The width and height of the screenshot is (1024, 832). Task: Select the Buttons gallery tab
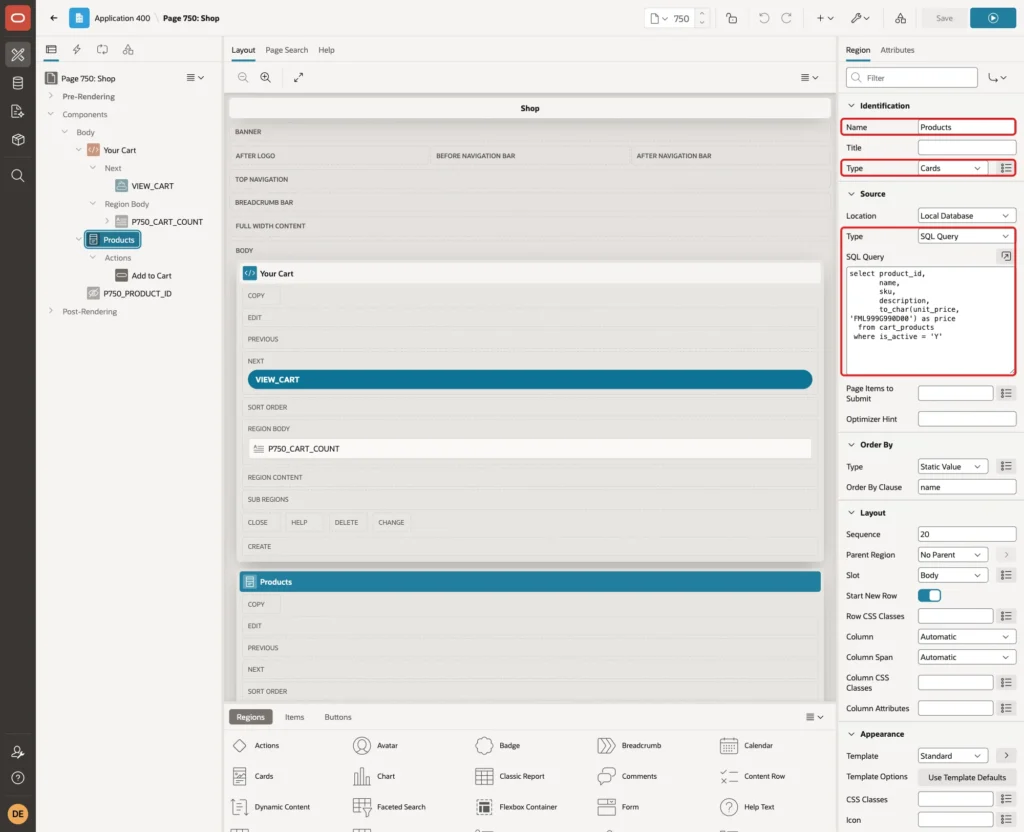point(338,717)
